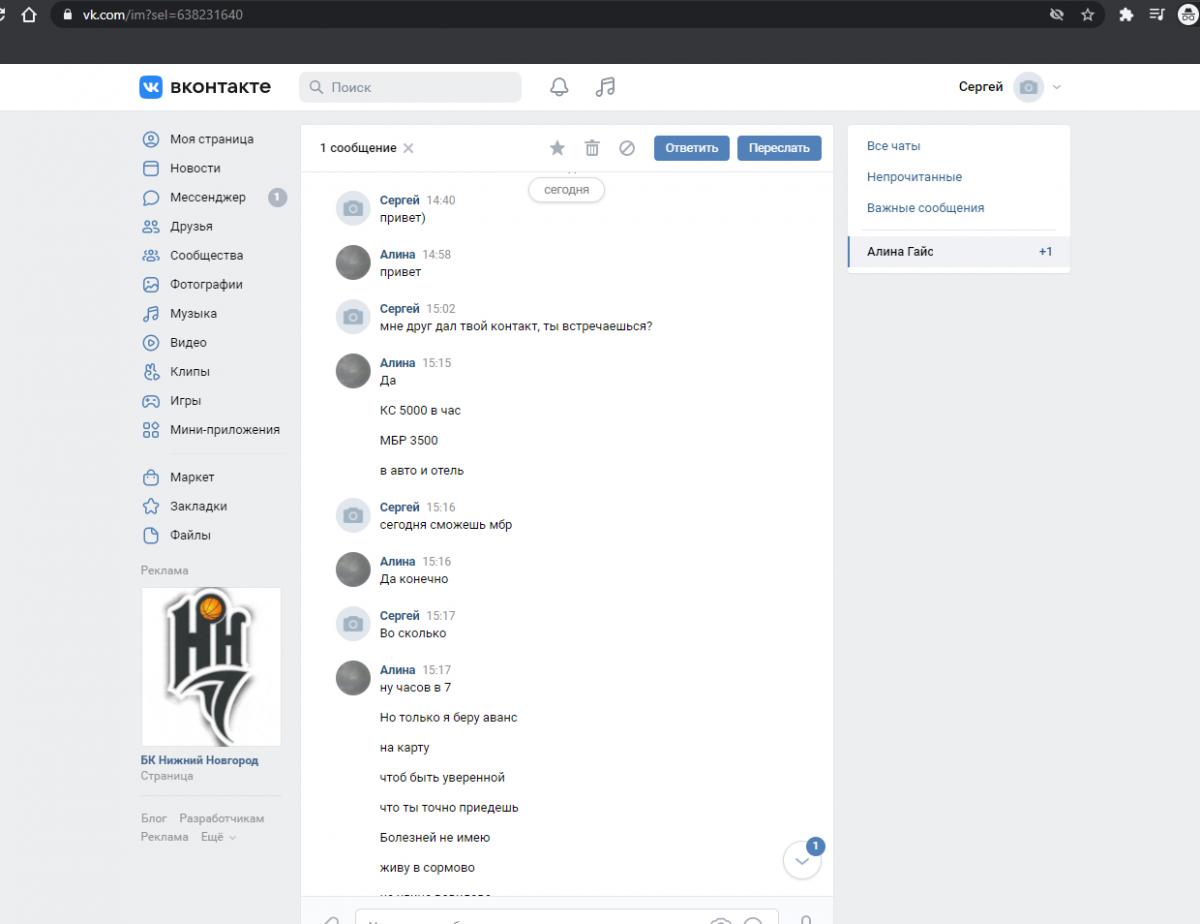Open the music note icon in header

tap(605, 87)
